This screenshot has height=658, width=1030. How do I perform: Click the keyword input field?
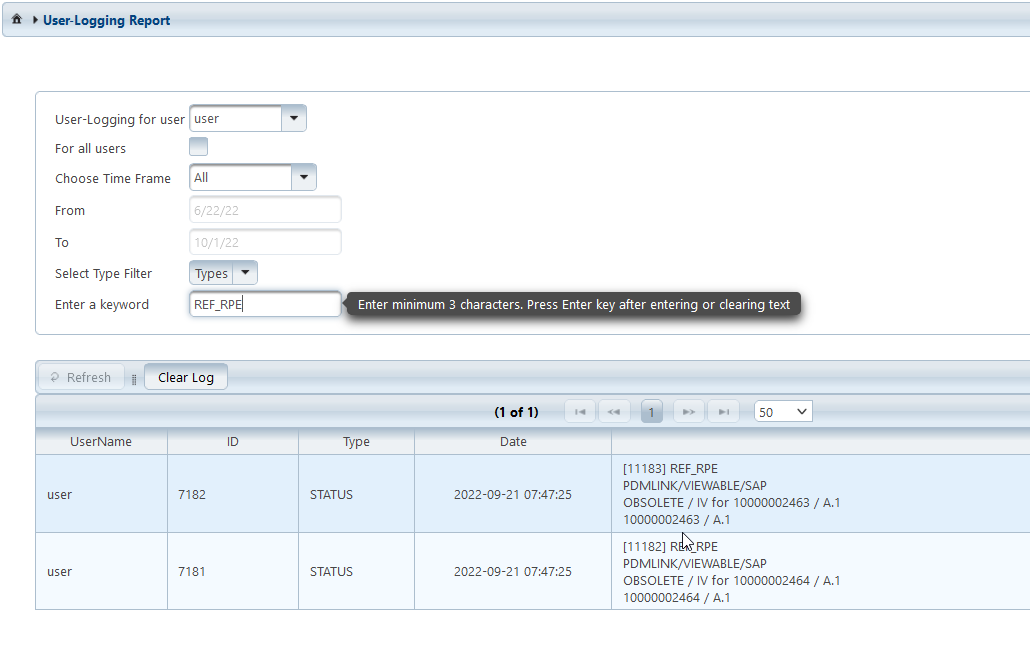(x=265, y=305)
